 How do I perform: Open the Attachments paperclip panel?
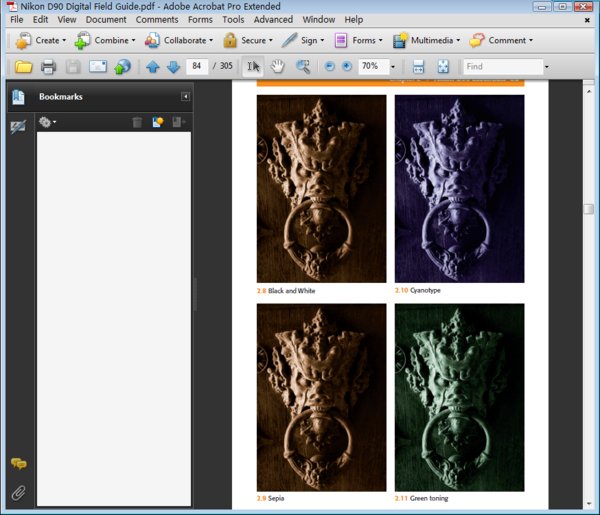pos(18,492)
